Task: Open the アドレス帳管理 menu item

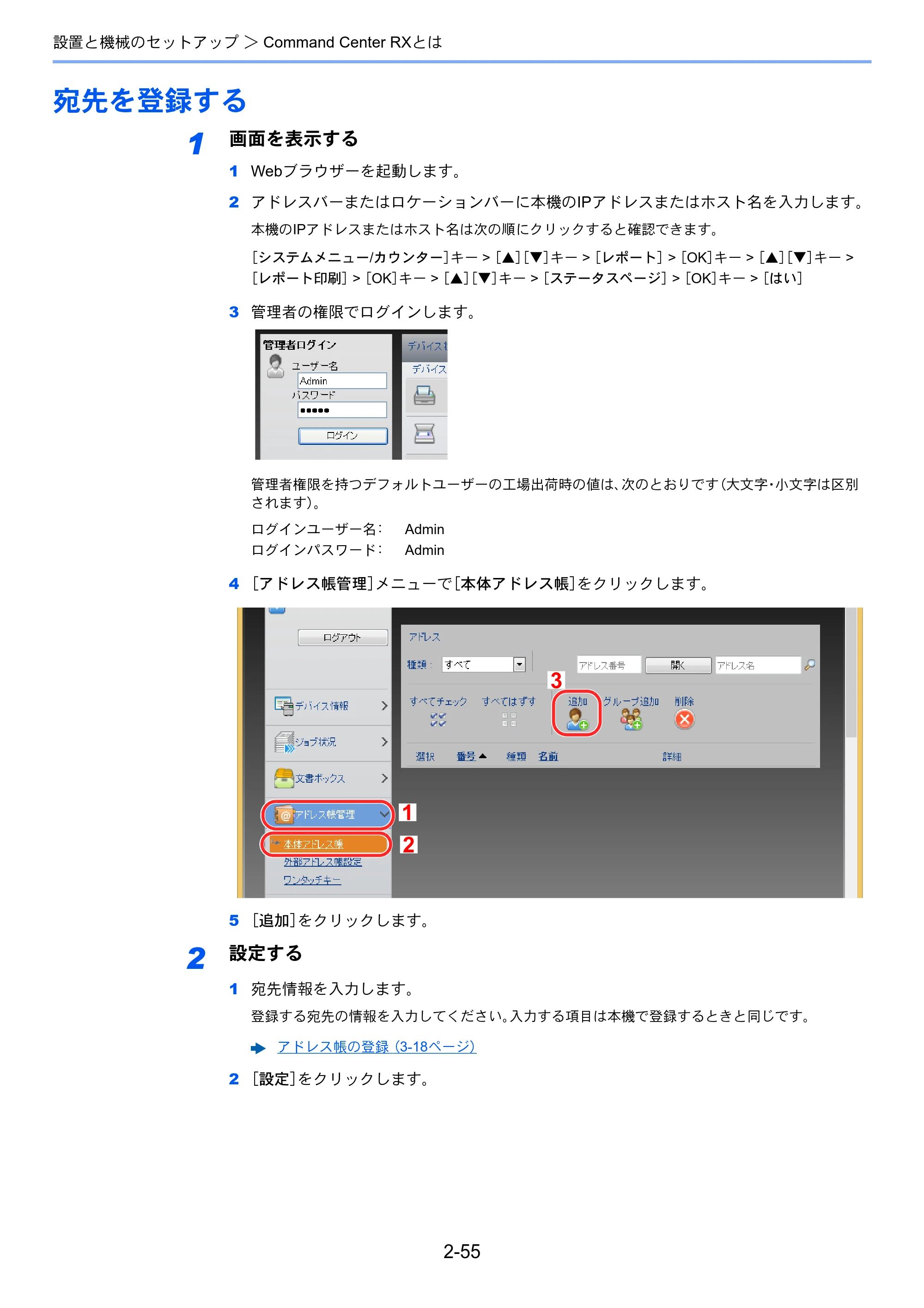Action: (x=328, y=815)
